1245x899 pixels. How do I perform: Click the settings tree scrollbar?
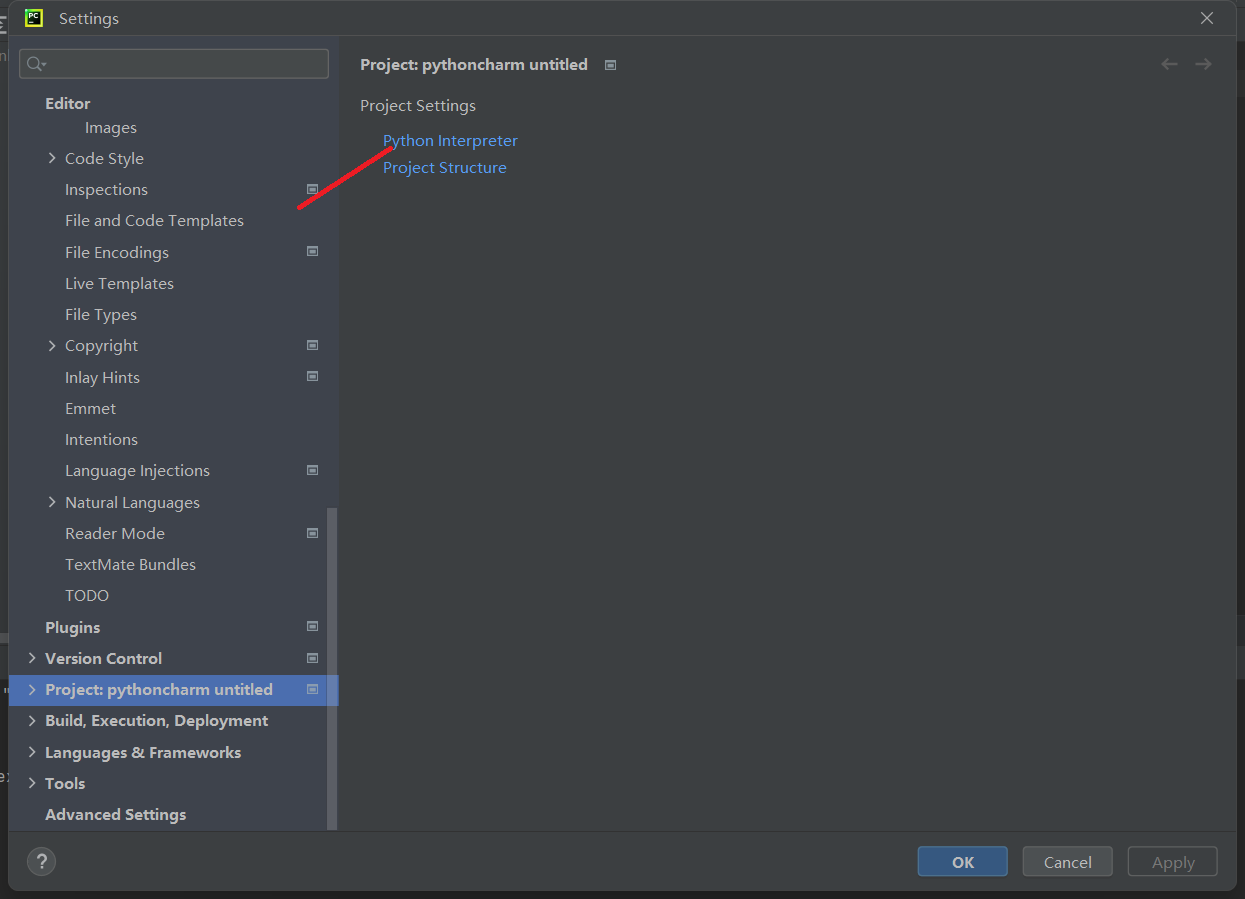[332, 668]
